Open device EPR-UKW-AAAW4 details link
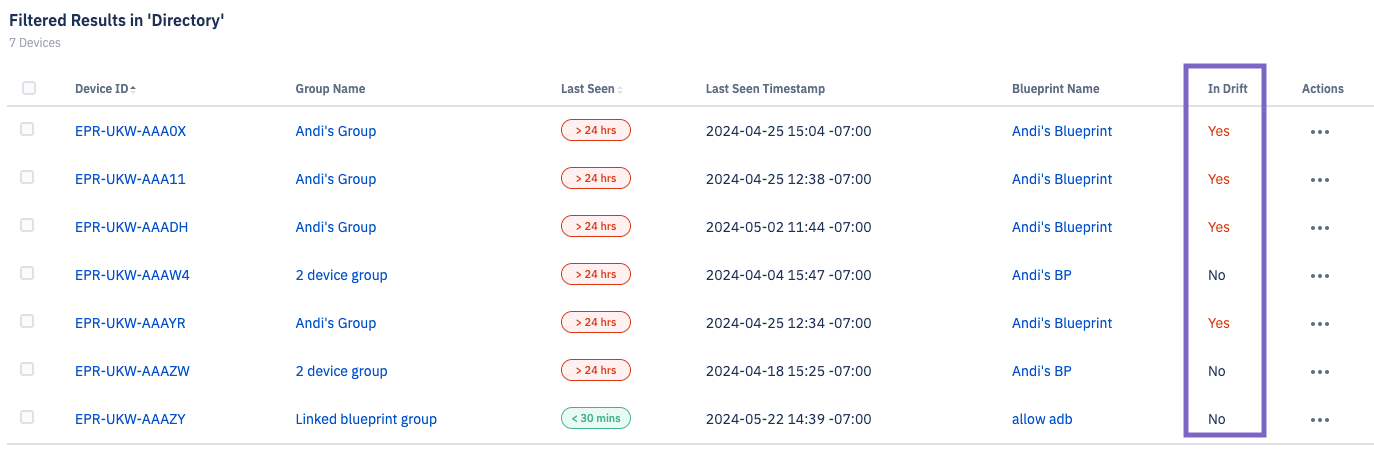Viewport: 1374px width, 462px height. pyautogui.click(x=132, y=275)
